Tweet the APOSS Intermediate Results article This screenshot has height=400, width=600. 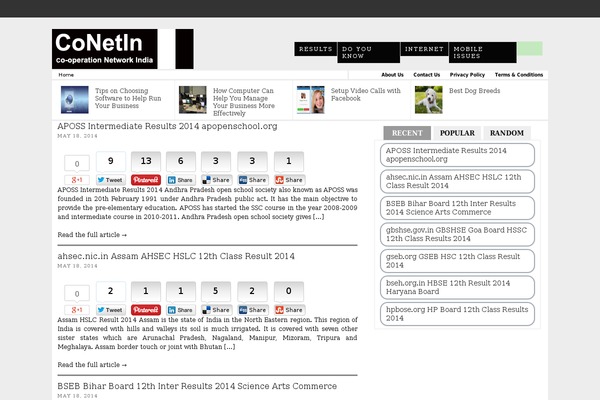(111, 180)
